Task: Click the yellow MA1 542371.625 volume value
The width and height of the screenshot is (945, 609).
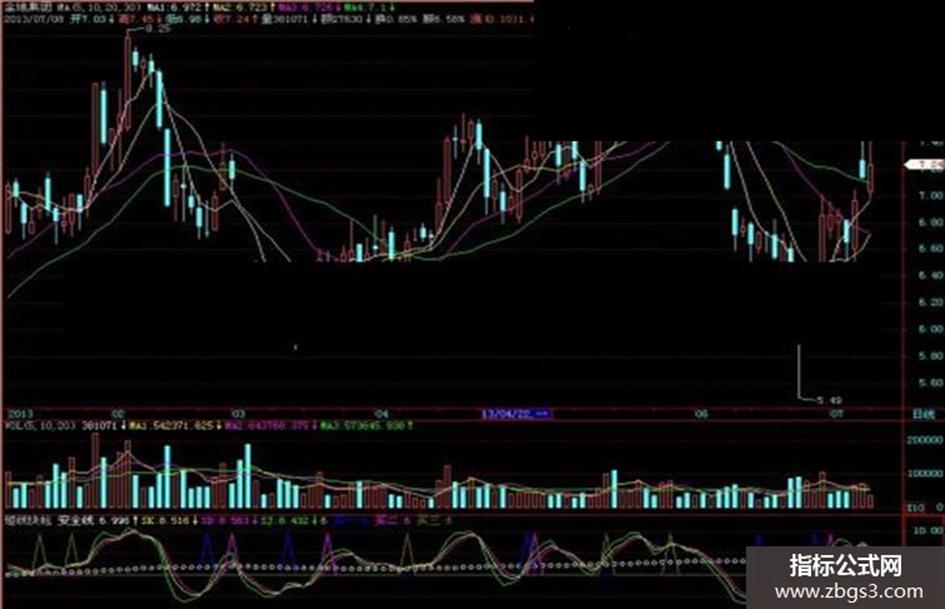Action: click(174, 426)
